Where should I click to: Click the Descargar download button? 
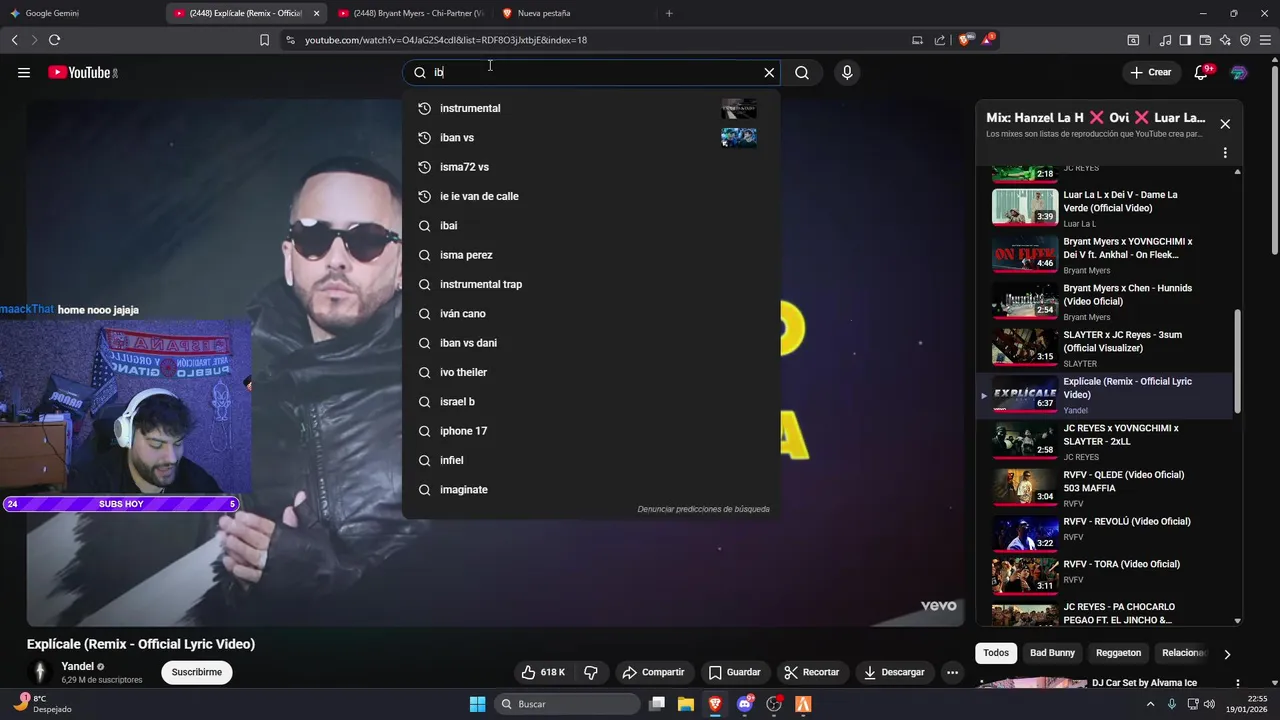click(x=894, y=672)
